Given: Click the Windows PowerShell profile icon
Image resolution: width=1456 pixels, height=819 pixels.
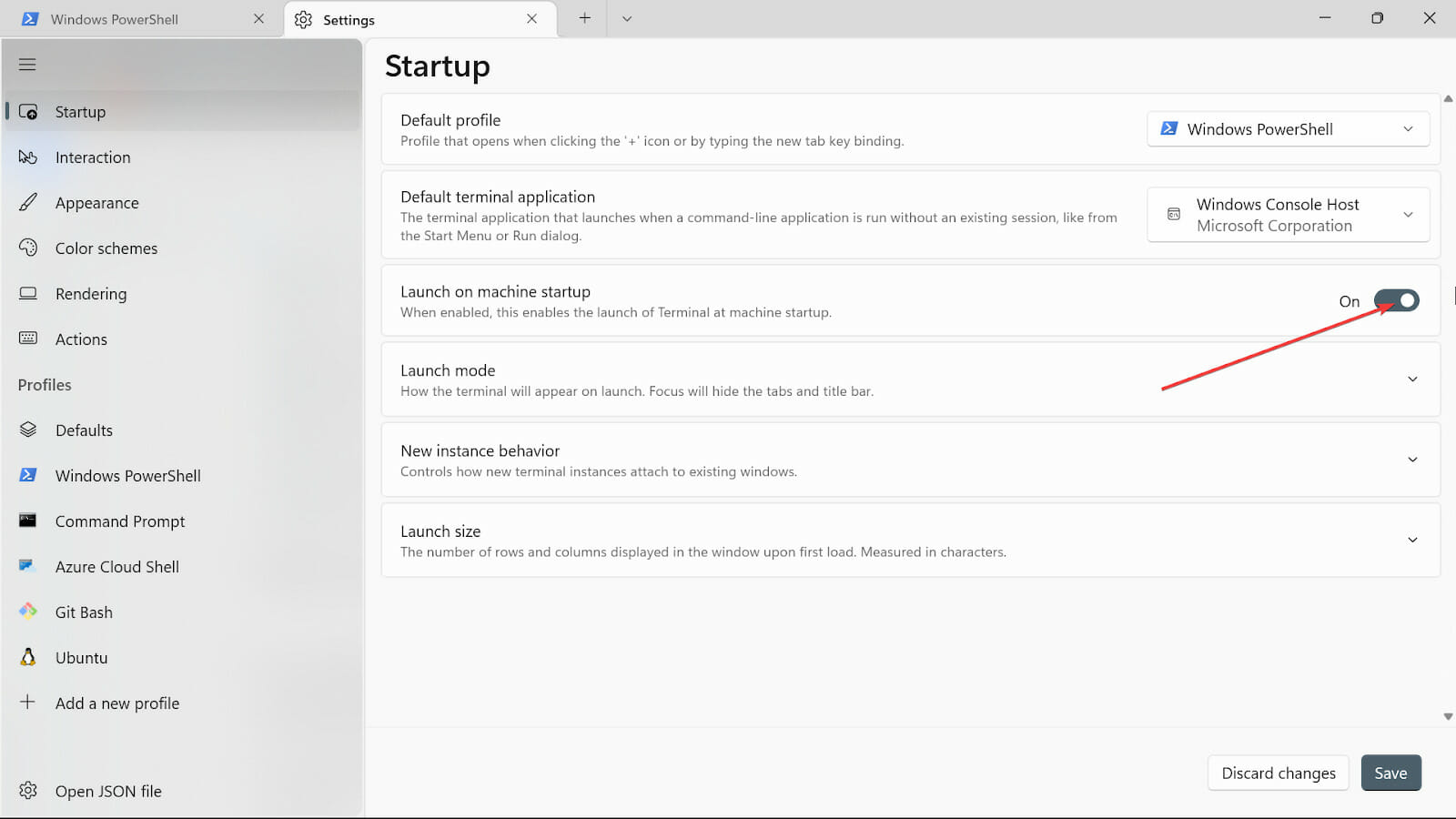Looking at the screenshot, I should (28, 475).
